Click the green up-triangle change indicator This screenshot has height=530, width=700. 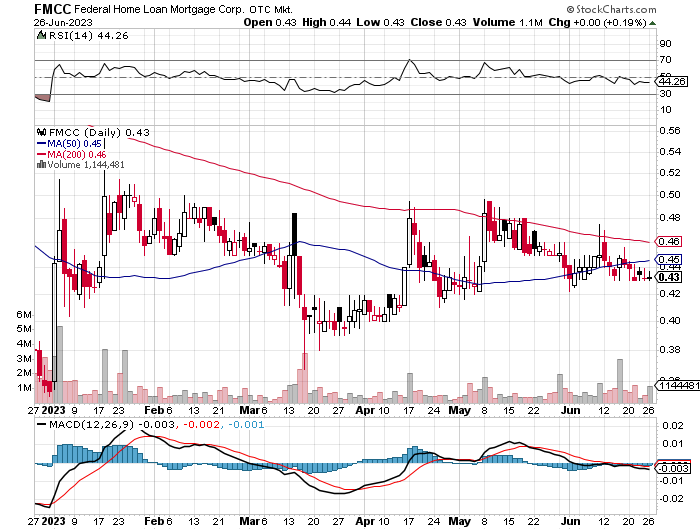652,23
